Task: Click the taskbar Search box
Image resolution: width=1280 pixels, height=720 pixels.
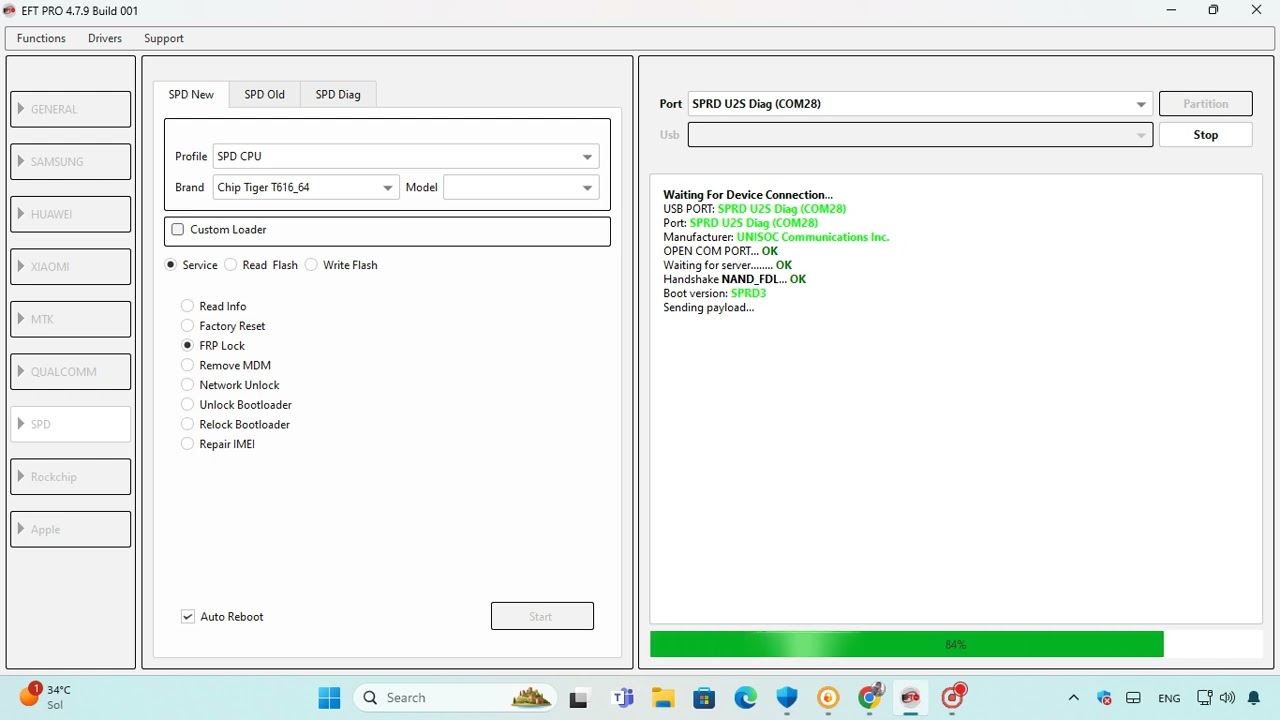Action: point(456,698)
